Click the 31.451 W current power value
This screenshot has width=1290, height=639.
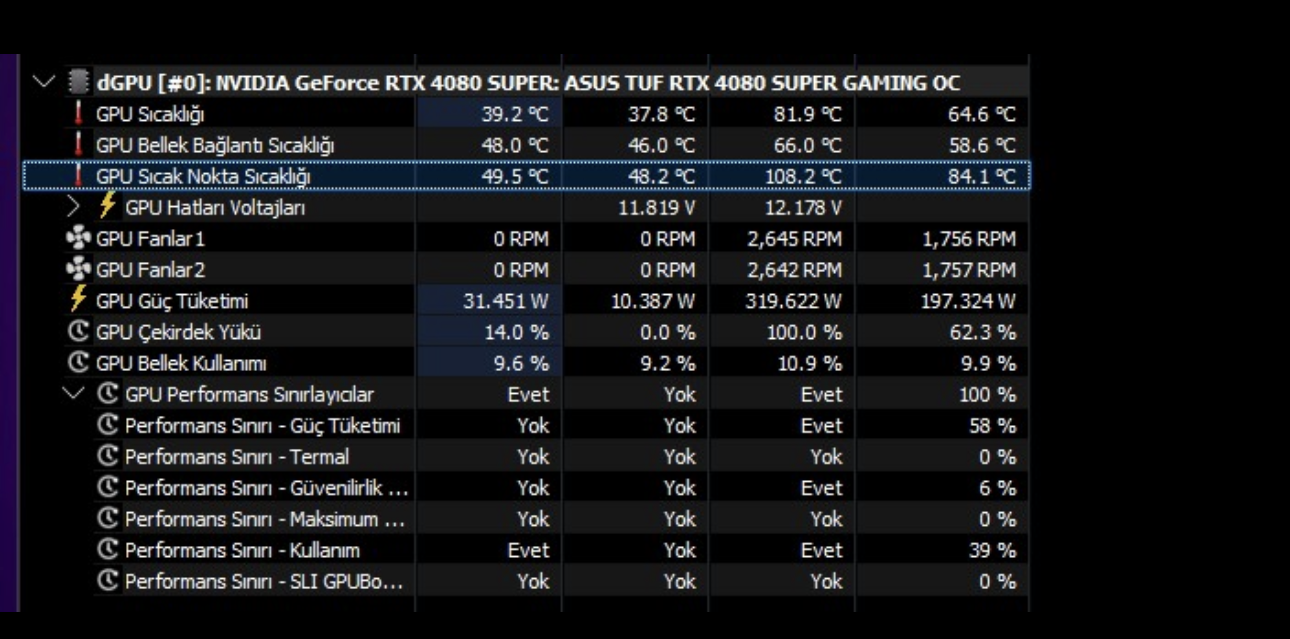[x=506, y=301]
